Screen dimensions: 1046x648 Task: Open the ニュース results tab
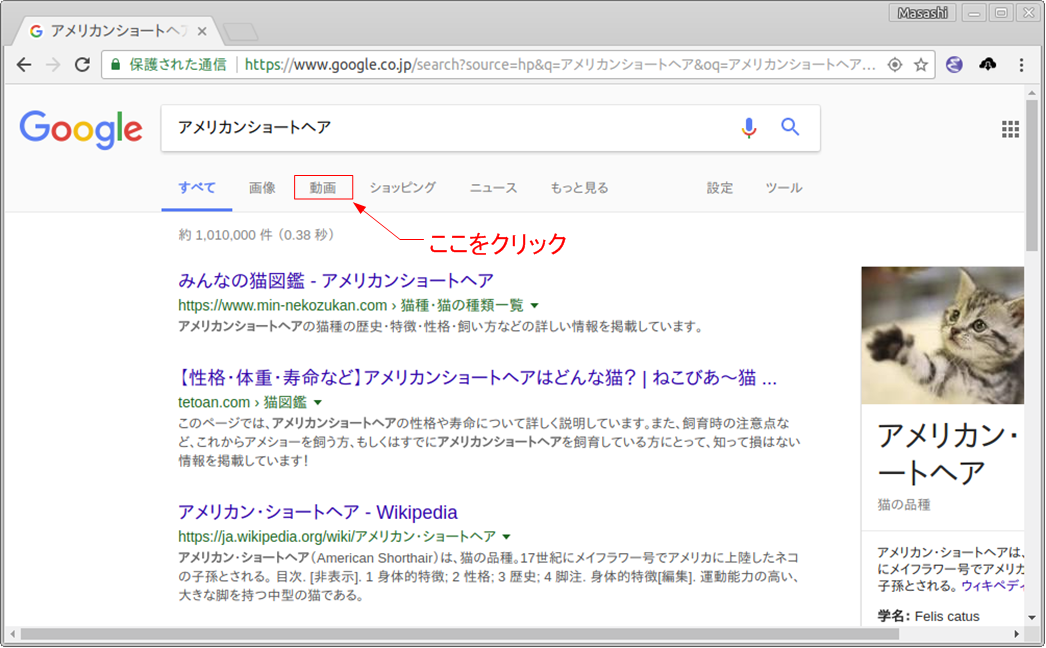pyautogui.click(x=494, y=188)
